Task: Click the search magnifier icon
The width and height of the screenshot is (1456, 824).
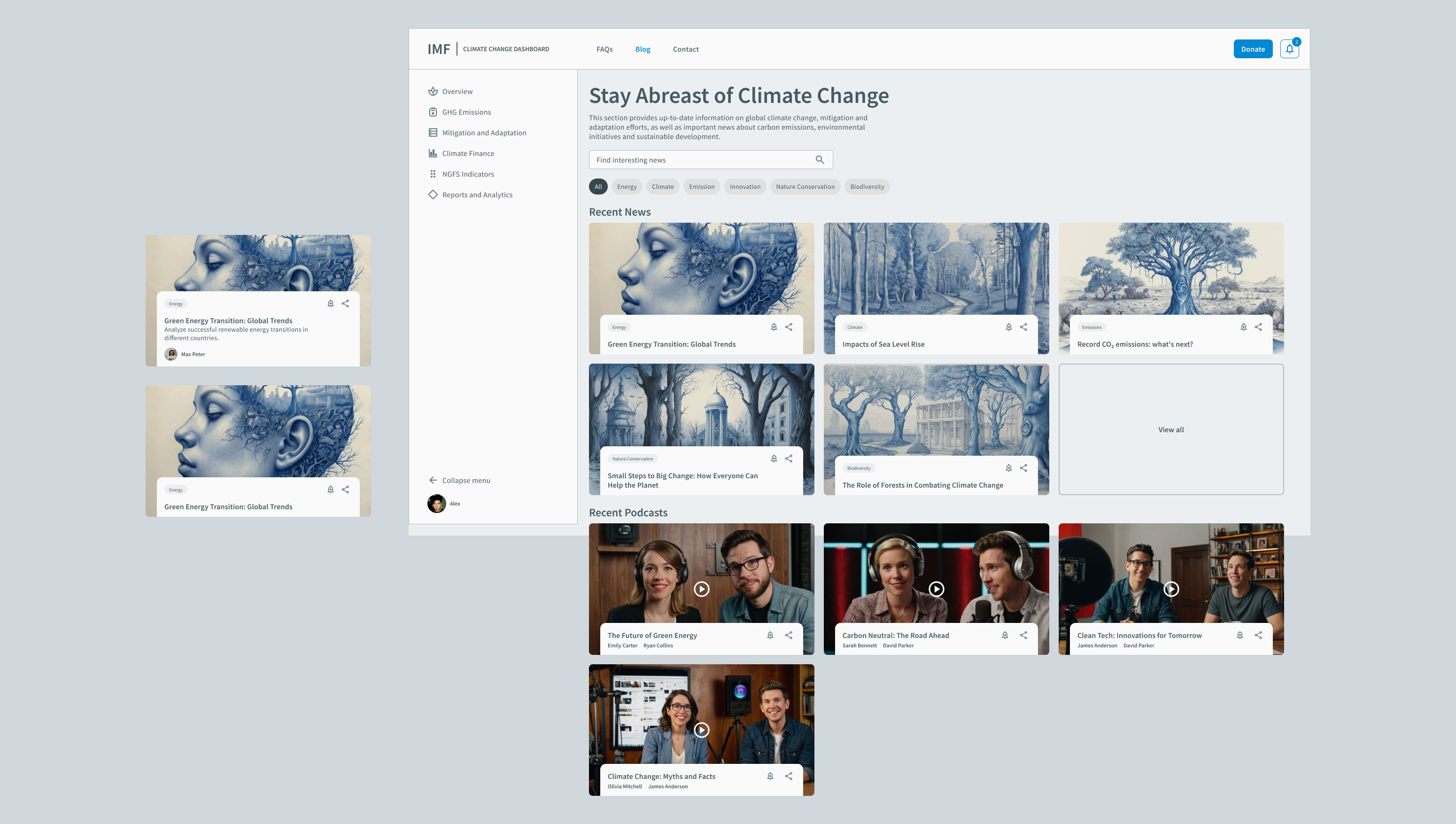Action: [x=820, y=160]
